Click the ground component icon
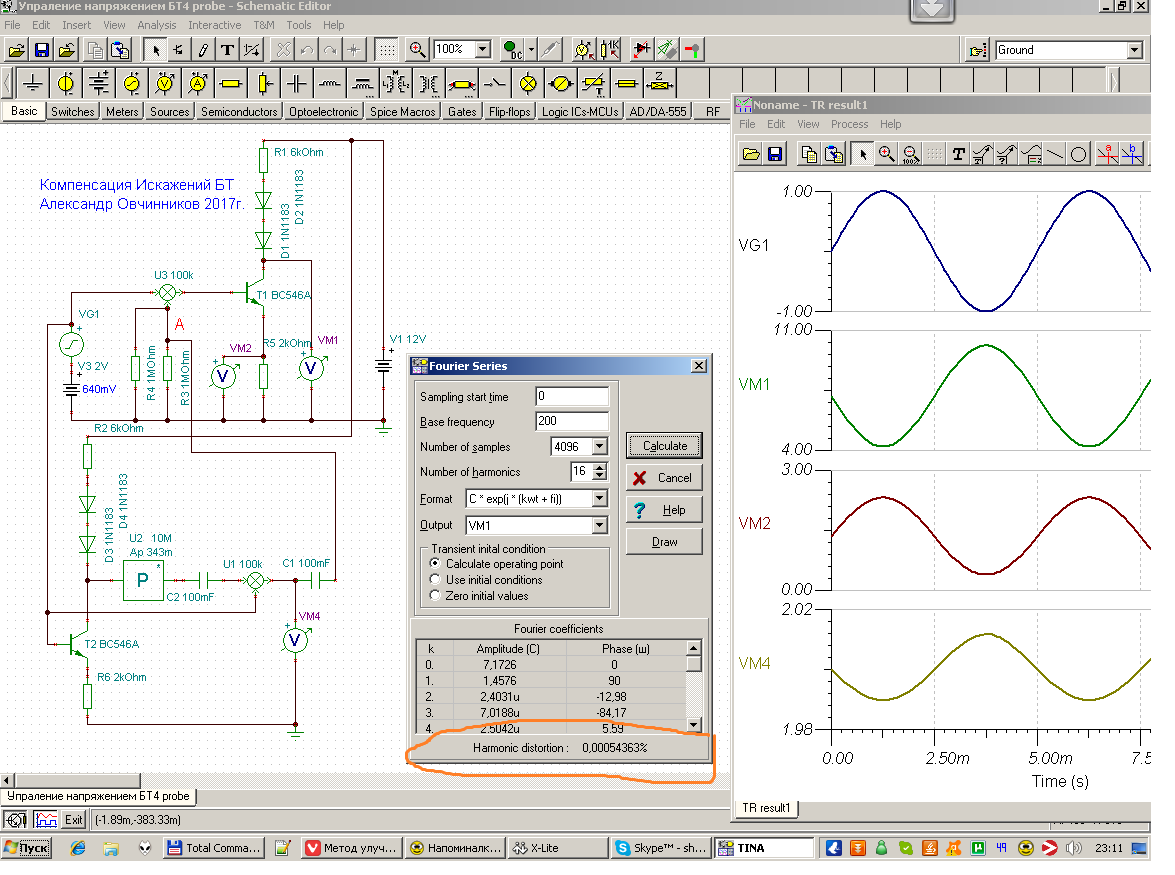This screenshot has height=875, width=1175. (33, 83)
